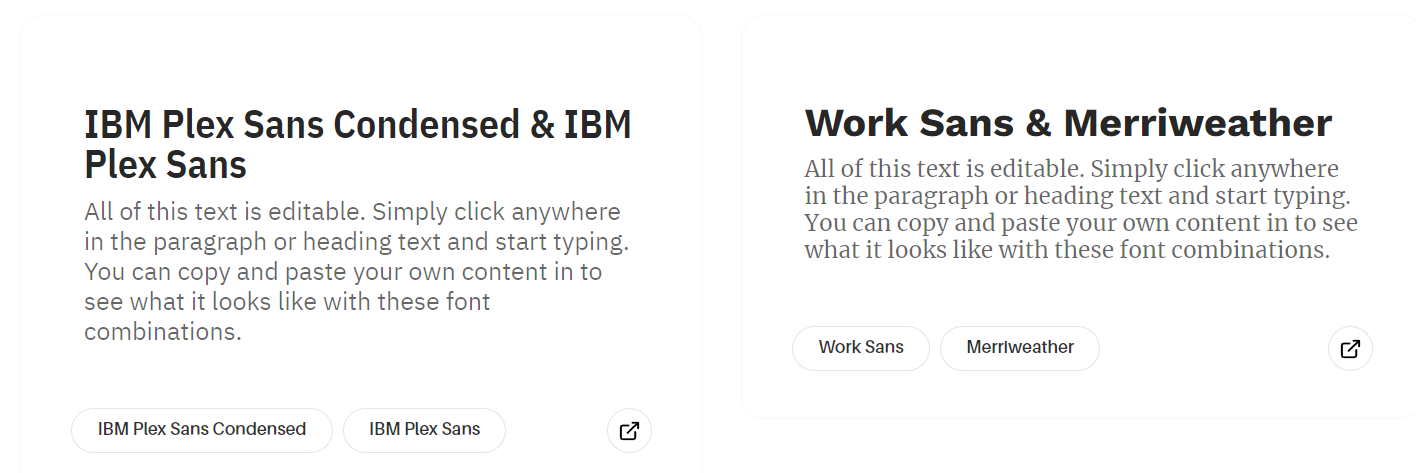Open external link icon in Work Sans card

pos(1350,349)
